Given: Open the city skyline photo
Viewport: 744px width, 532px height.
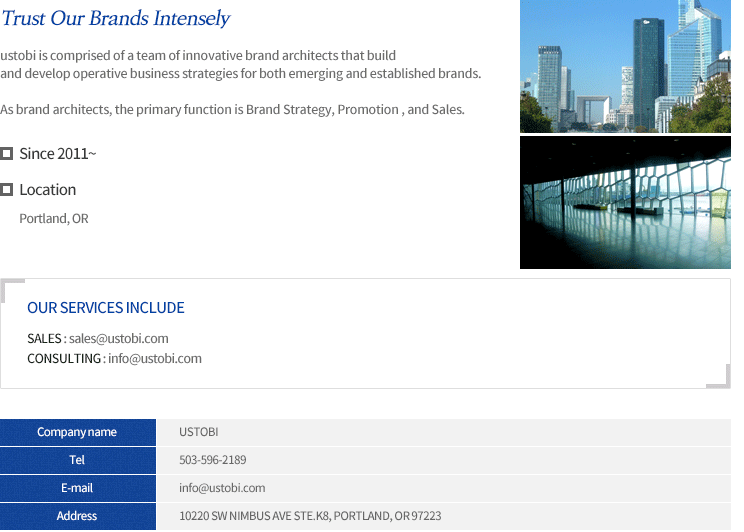Looking at the screenshot, I should coord(625,66).
